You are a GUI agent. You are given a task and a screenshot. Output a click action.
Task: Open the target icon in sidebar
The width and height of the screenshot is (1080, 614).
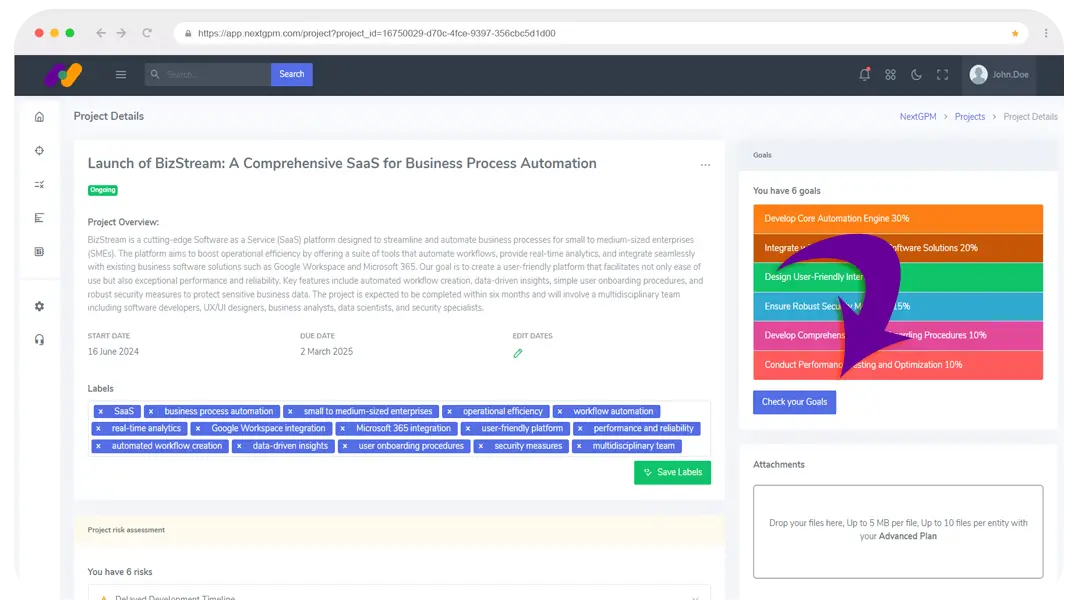click(x=39, y=151)
